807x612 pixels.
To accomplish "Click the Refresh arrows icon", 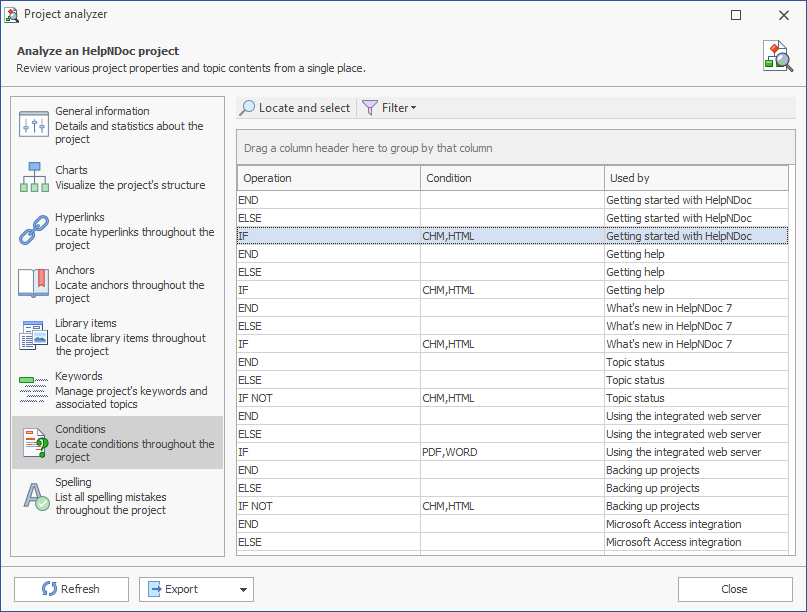I will coord(49,589).
